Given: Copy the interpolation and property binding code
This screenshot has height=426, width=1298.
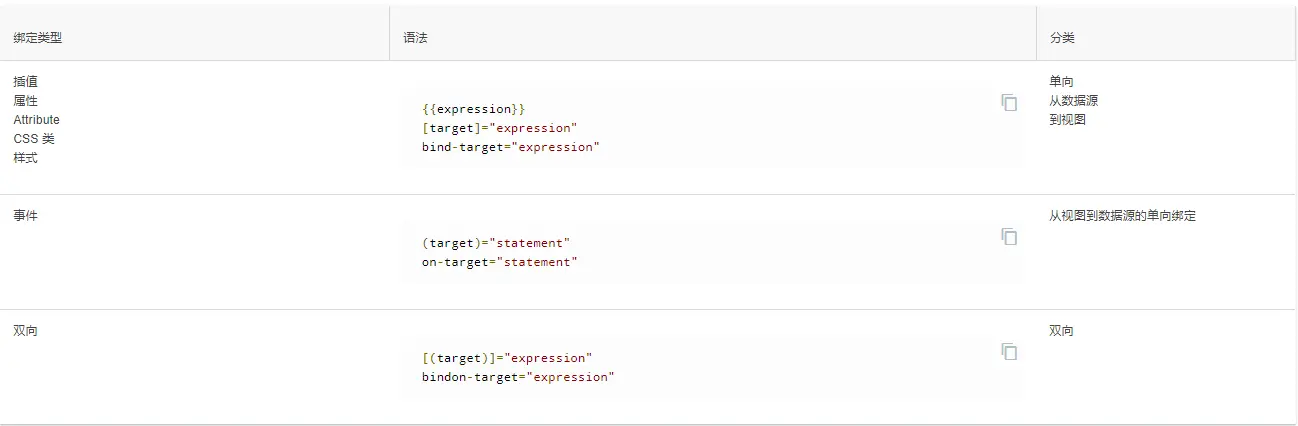Looking at the screenshot, I should coord(1009,103).
